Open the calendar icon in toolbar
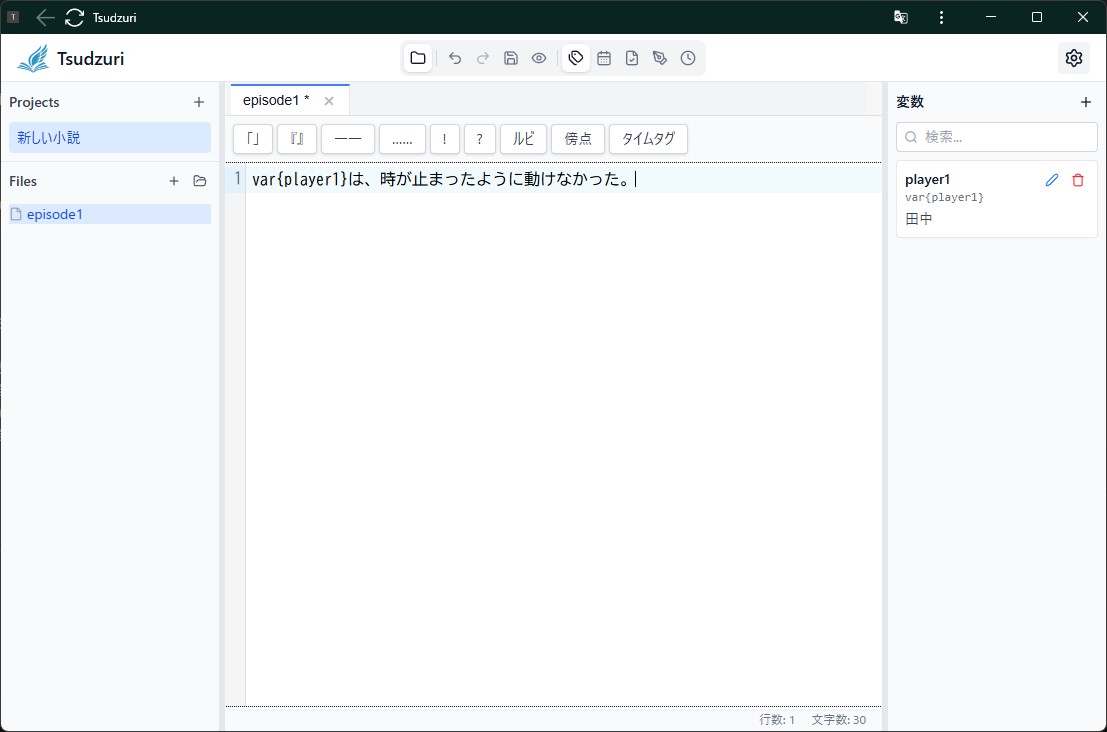Screen dimensions: 1107x732 pos(604,58)
